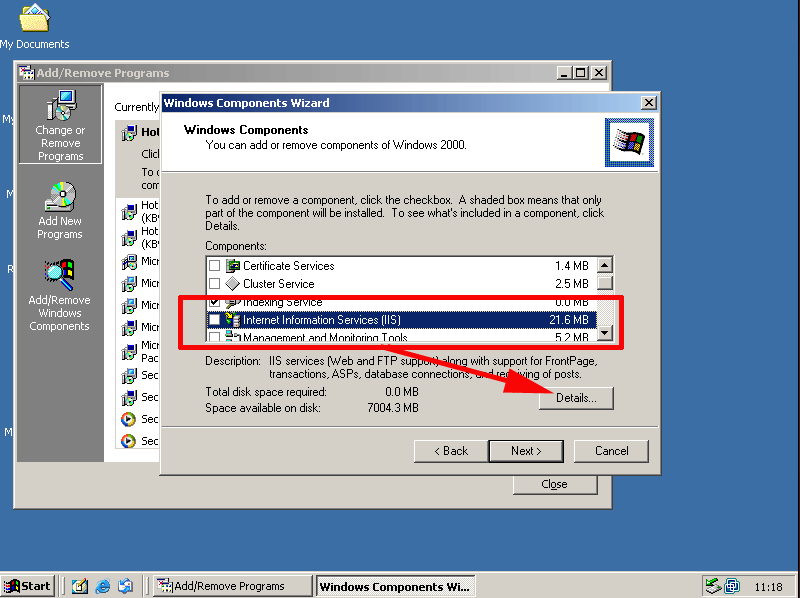
Task: Check the Certificate Services checkbox
Action: [x=214, y=266]
